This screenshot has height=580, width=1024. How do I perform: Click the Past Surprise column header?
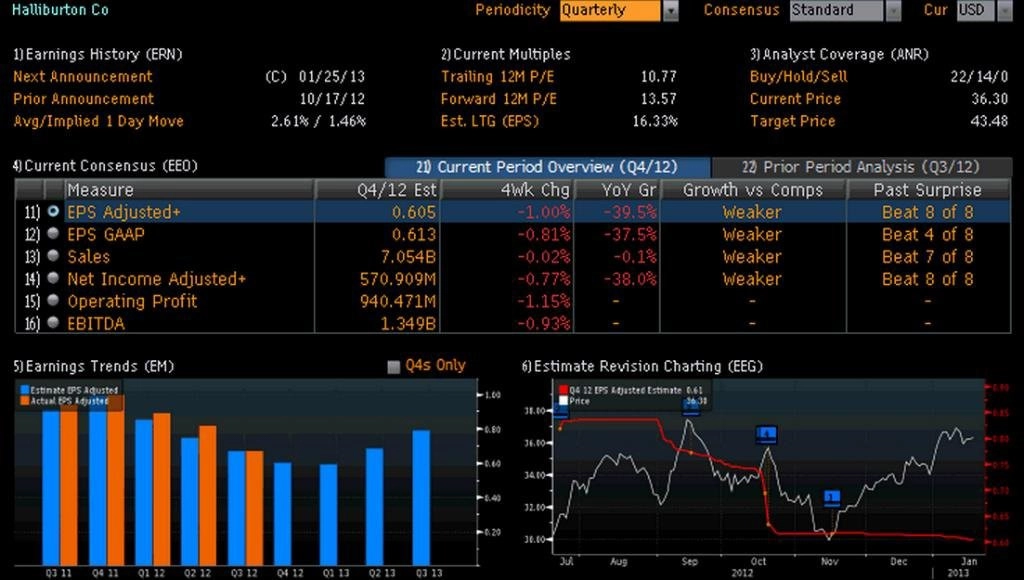pos(928,190)
